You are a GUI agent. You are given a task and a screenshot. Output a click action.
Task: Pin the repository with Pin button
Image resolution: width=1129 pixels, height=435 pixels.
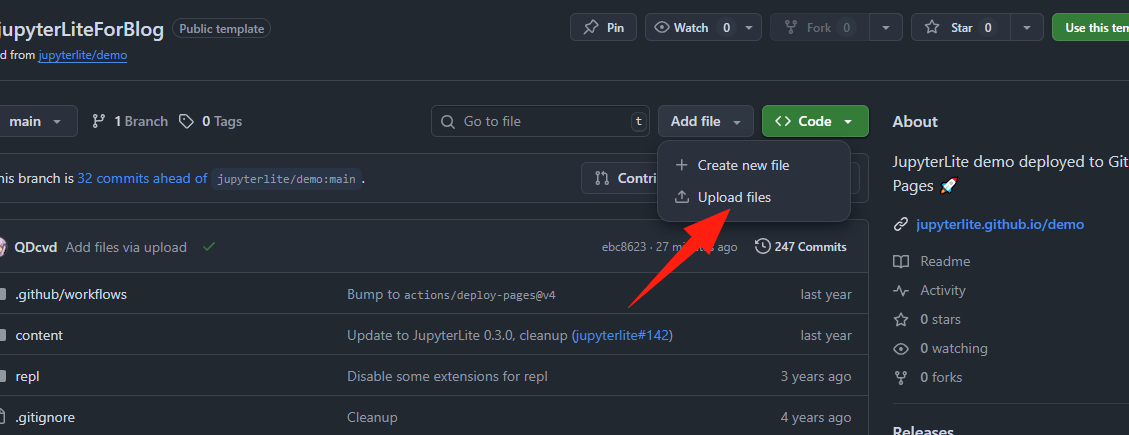[x=603, y=27]
